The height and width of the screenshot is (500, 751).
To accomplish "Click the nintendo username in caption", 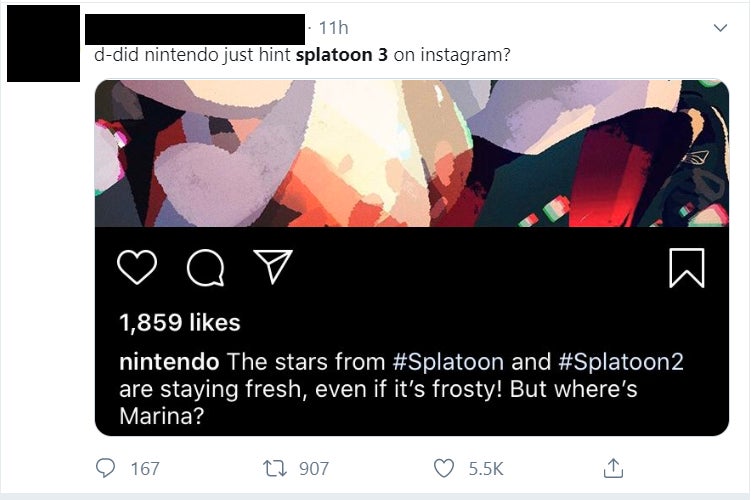I will [169, 362].
